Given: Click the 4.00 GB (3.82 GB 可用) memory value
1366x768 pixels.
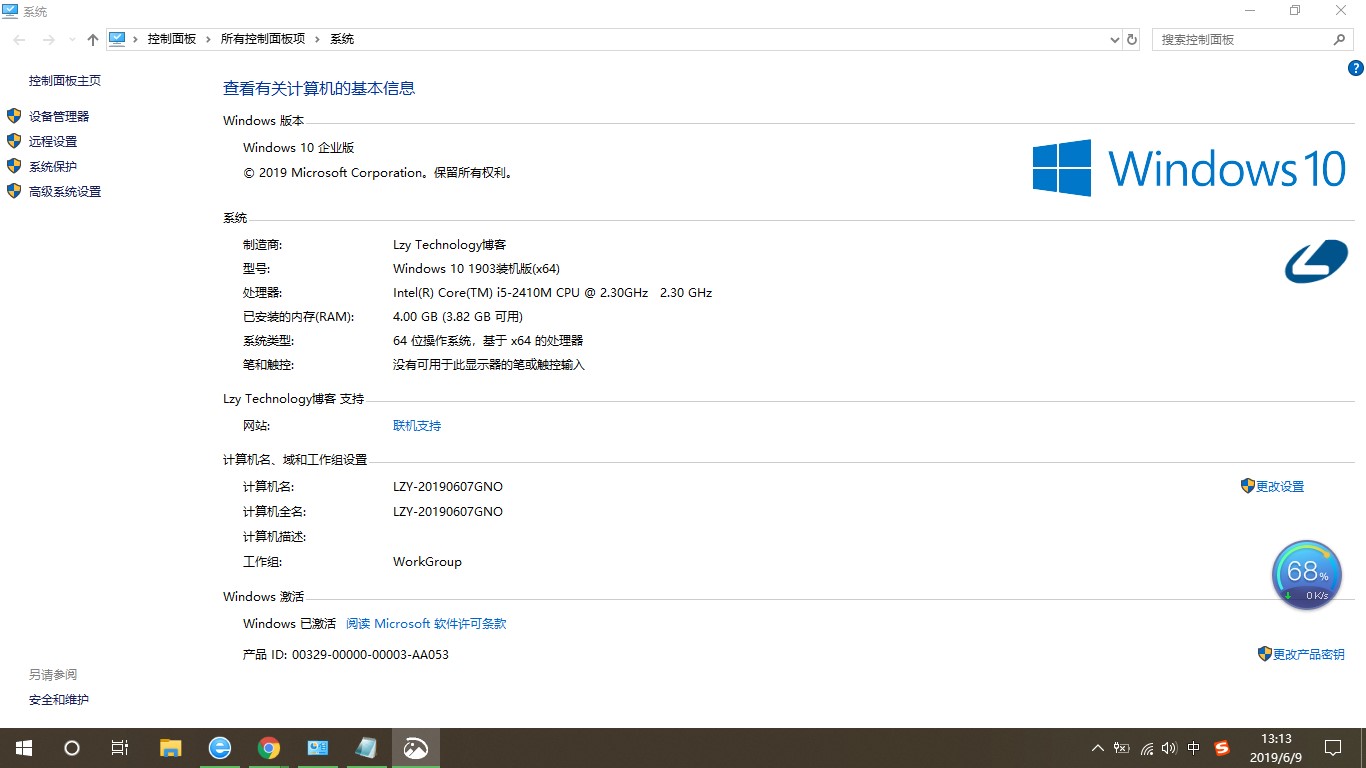Looking at the screenshot, I should (x=458, y=316).
